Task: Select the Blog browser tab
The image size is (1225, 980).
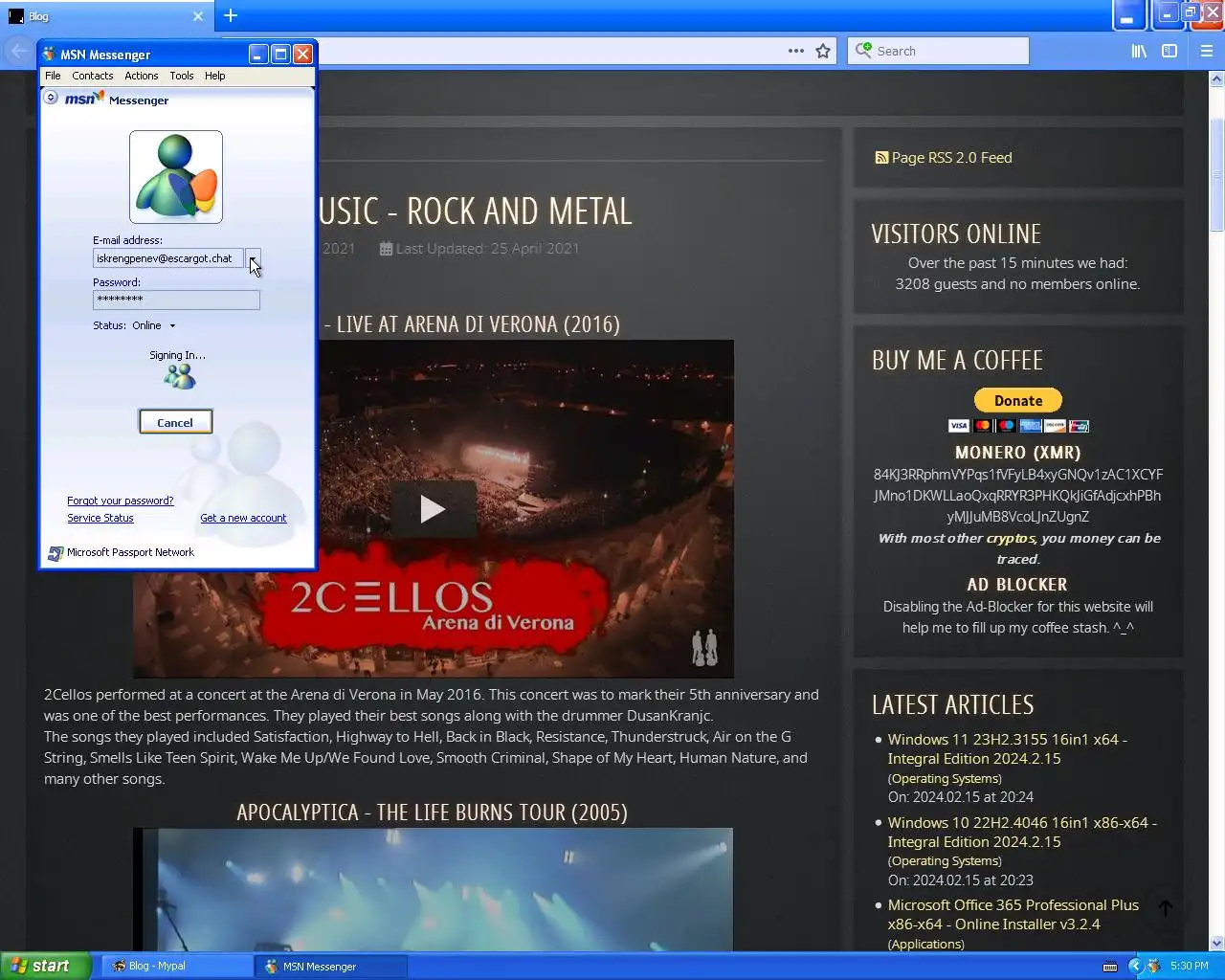Action: (x=105, y=16)
